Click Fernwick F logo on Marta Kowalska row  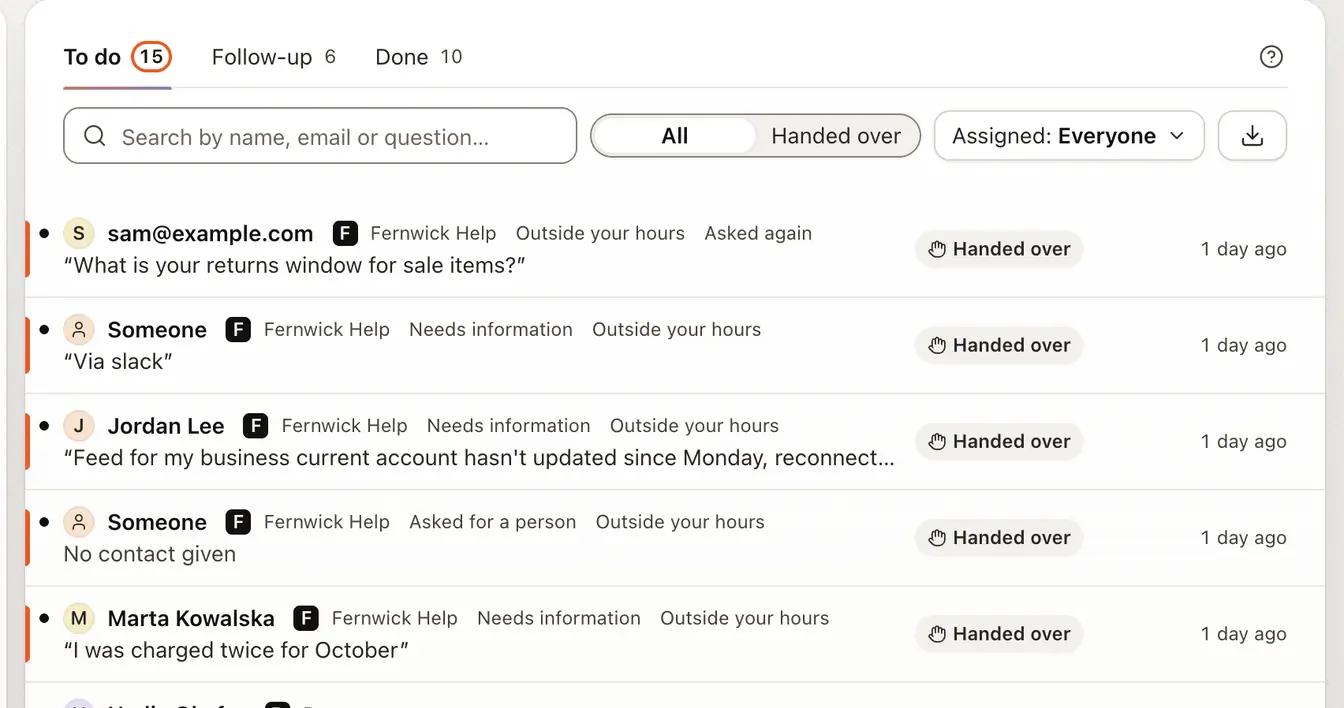click(x=306, y=618)
